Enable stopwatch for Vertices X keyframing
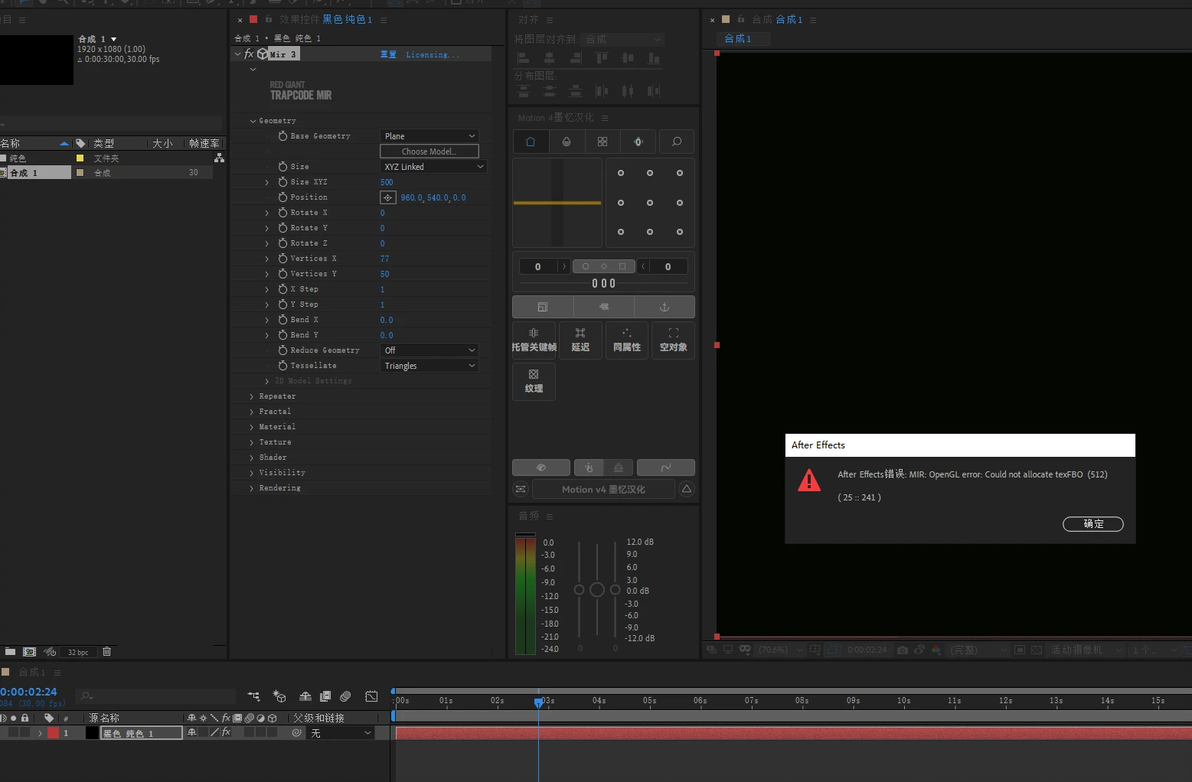 [x=283, y=259]
